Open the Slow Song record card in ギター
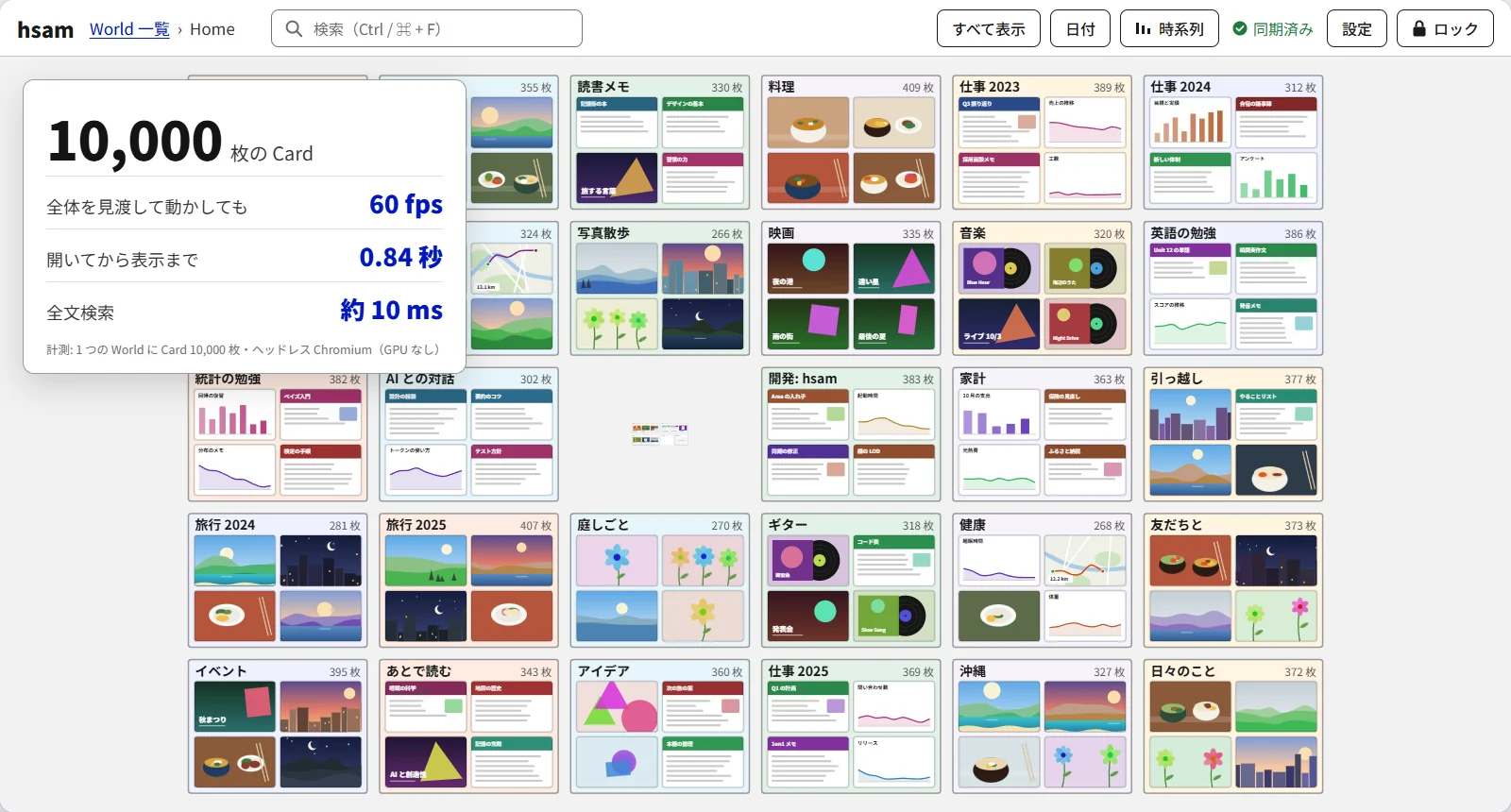This screenshot has height=812, width=1511. (x=894, y=616)
